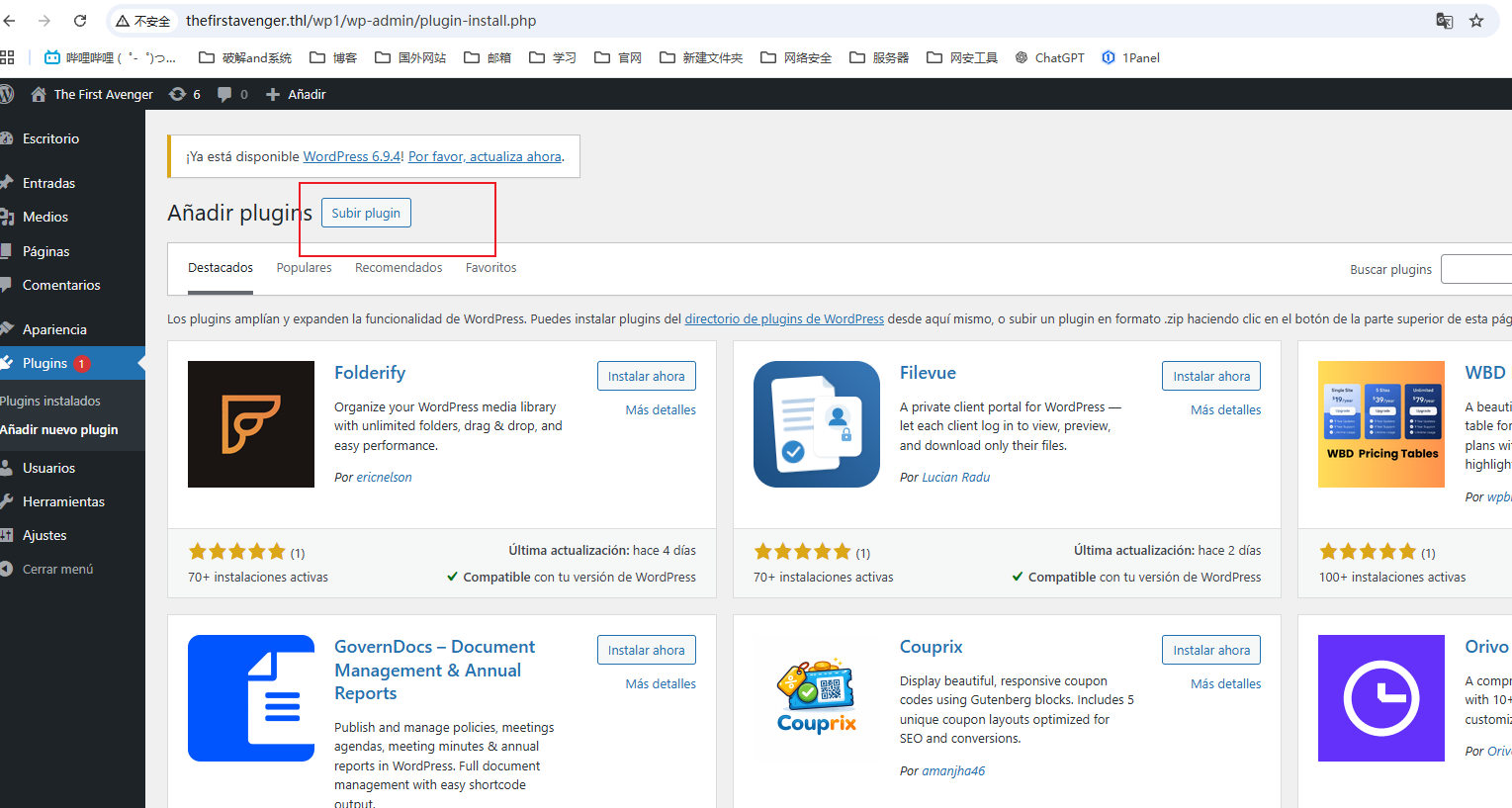Open Entradas in the sidebar
1512x808 pixels.
(x=72, y=183)
